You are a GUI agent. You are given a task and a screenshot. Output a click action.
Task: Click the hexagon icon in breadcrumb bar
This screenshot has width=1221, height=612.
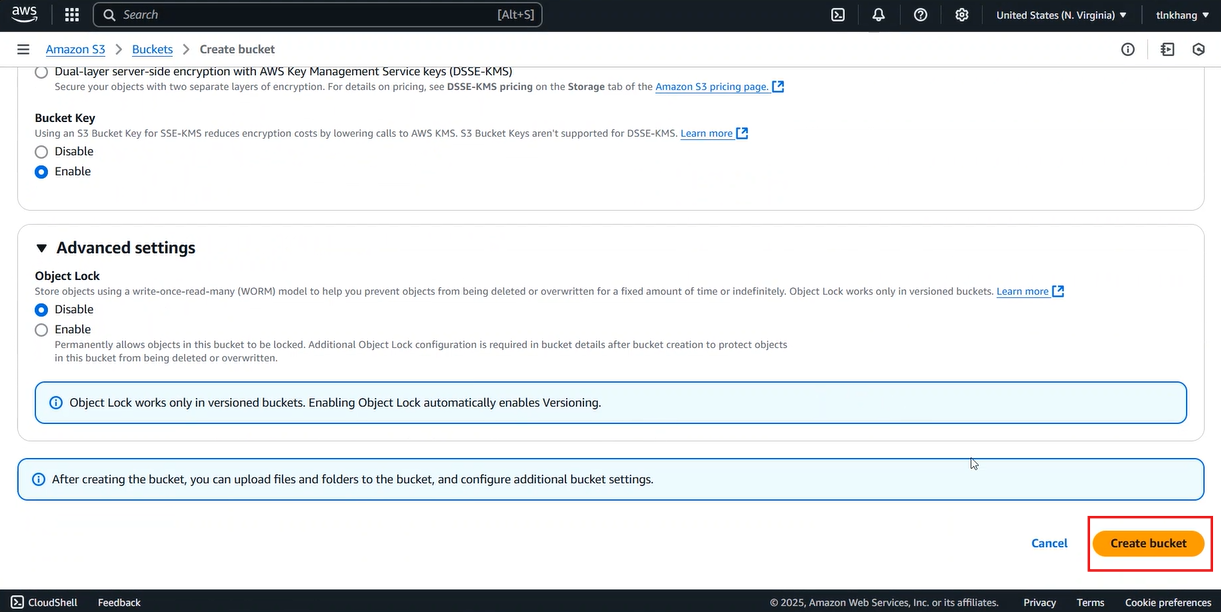(x=1198, y=49)
